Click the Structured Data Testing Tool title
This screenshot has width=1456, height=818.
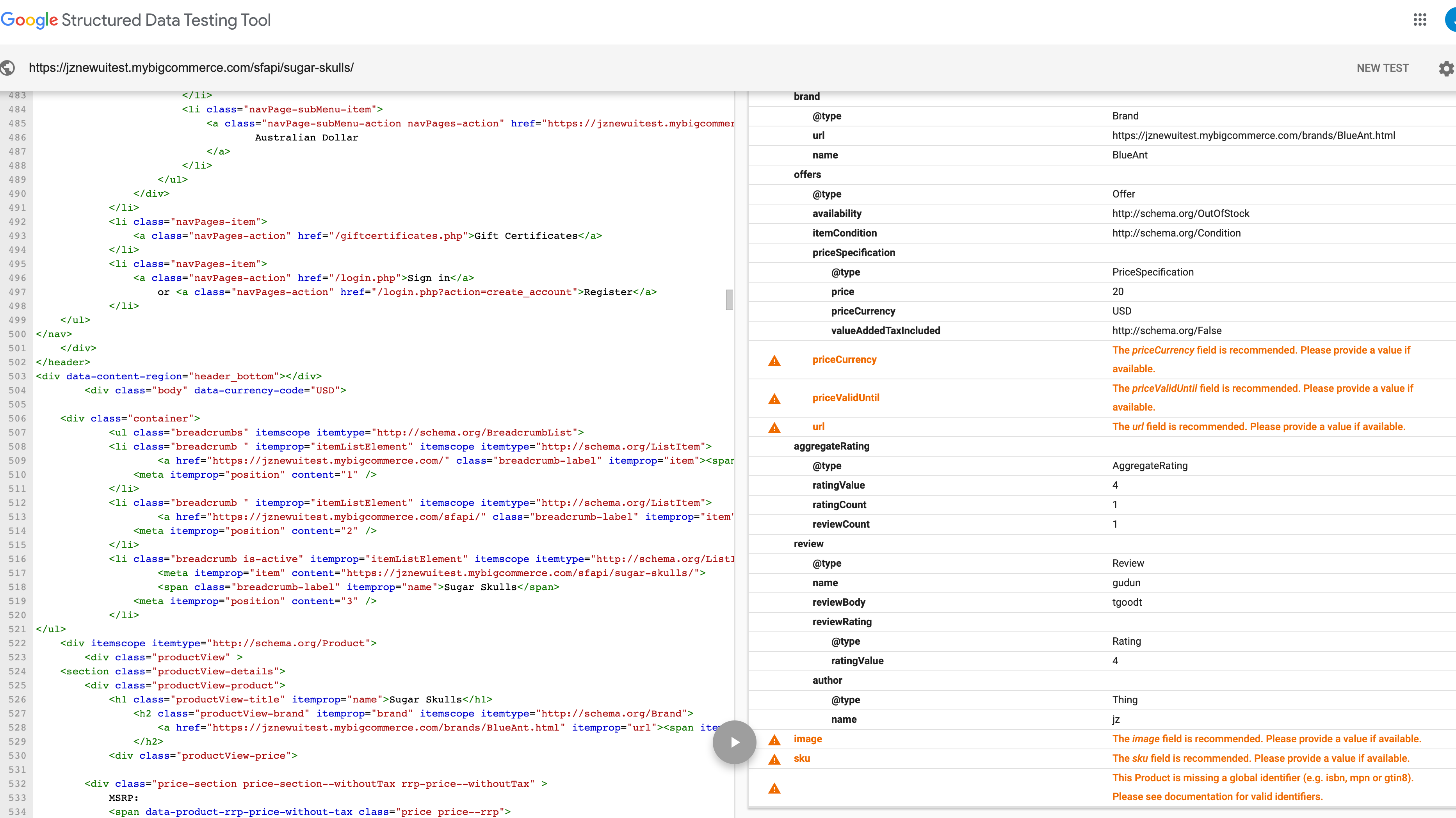[166, 20]
